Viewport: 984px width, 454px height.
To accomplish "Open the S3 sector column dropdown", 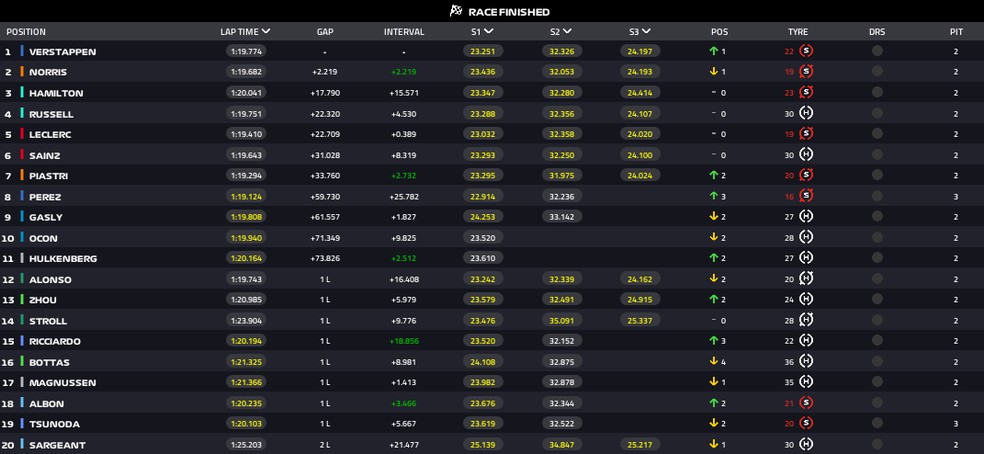I will 646,31.
